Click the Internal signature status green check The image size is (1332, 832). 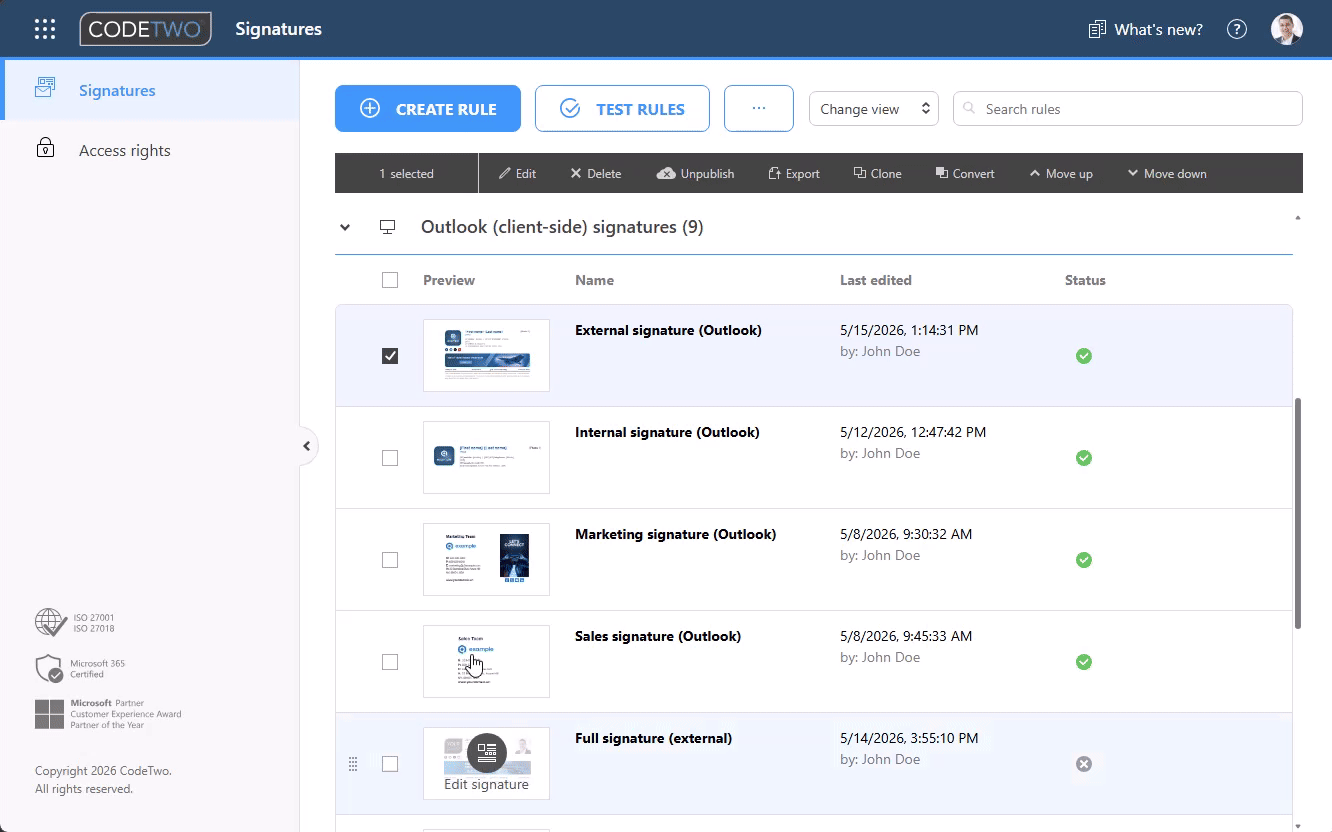(1083, 458)
